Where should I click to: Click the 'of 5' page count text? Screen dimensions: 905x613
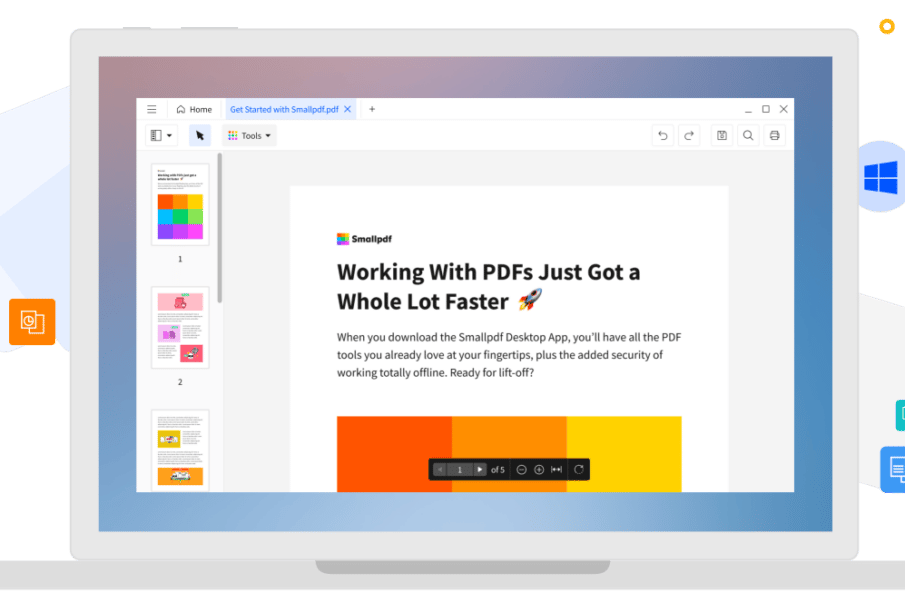[498, 470]
